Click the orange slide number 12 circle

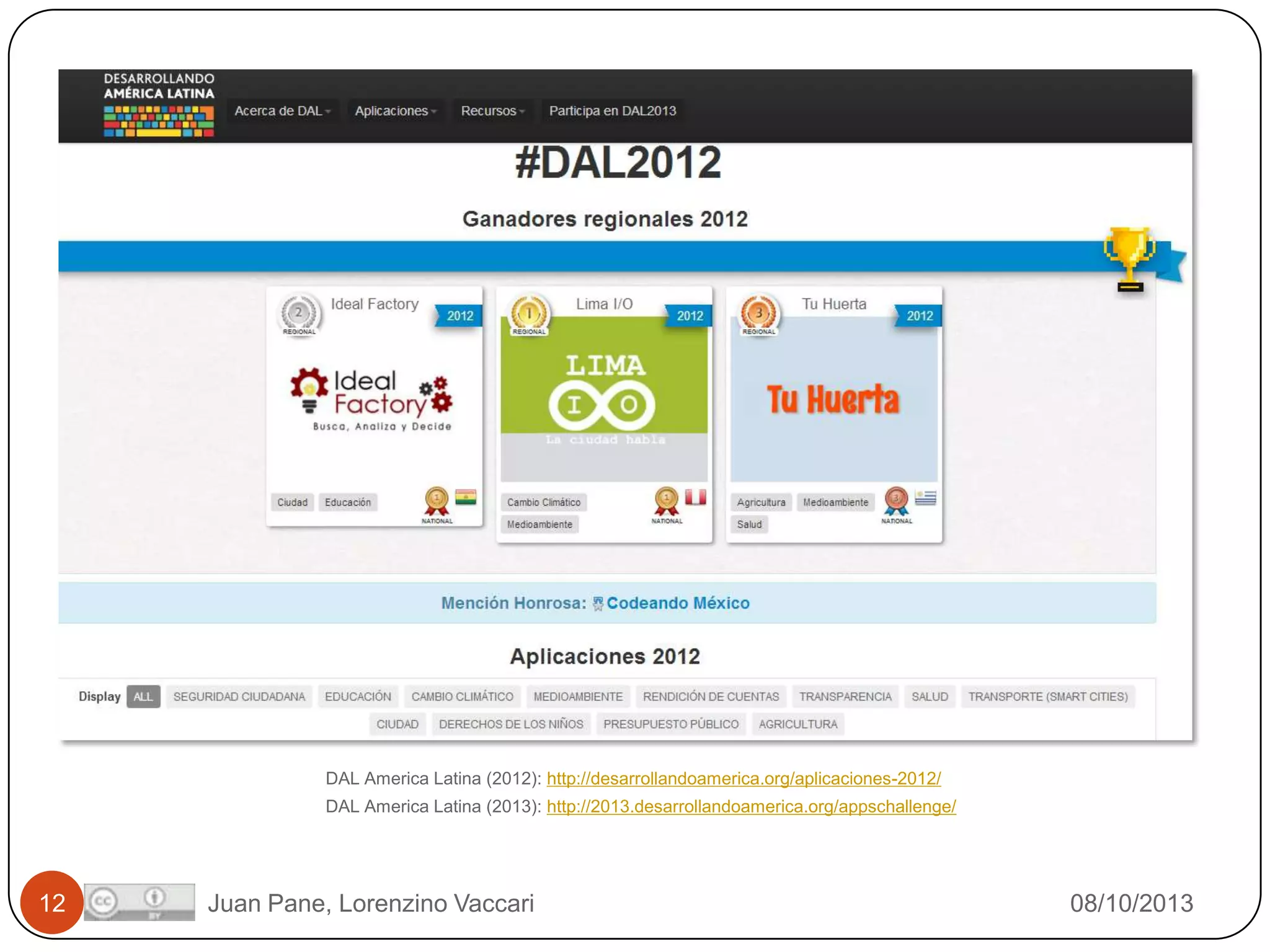click(52, 902)
